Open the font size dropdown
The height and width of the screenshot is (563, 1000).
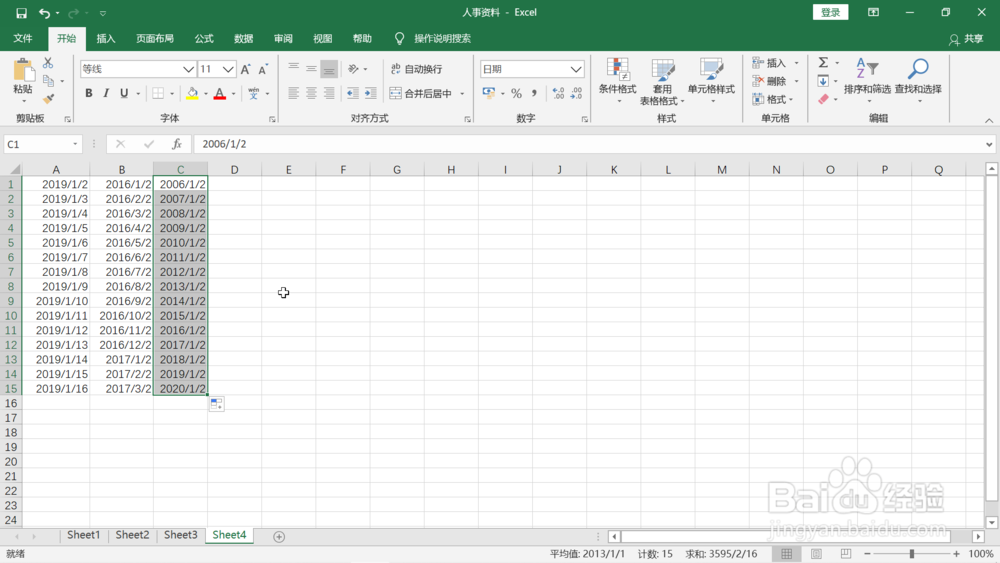228,69
